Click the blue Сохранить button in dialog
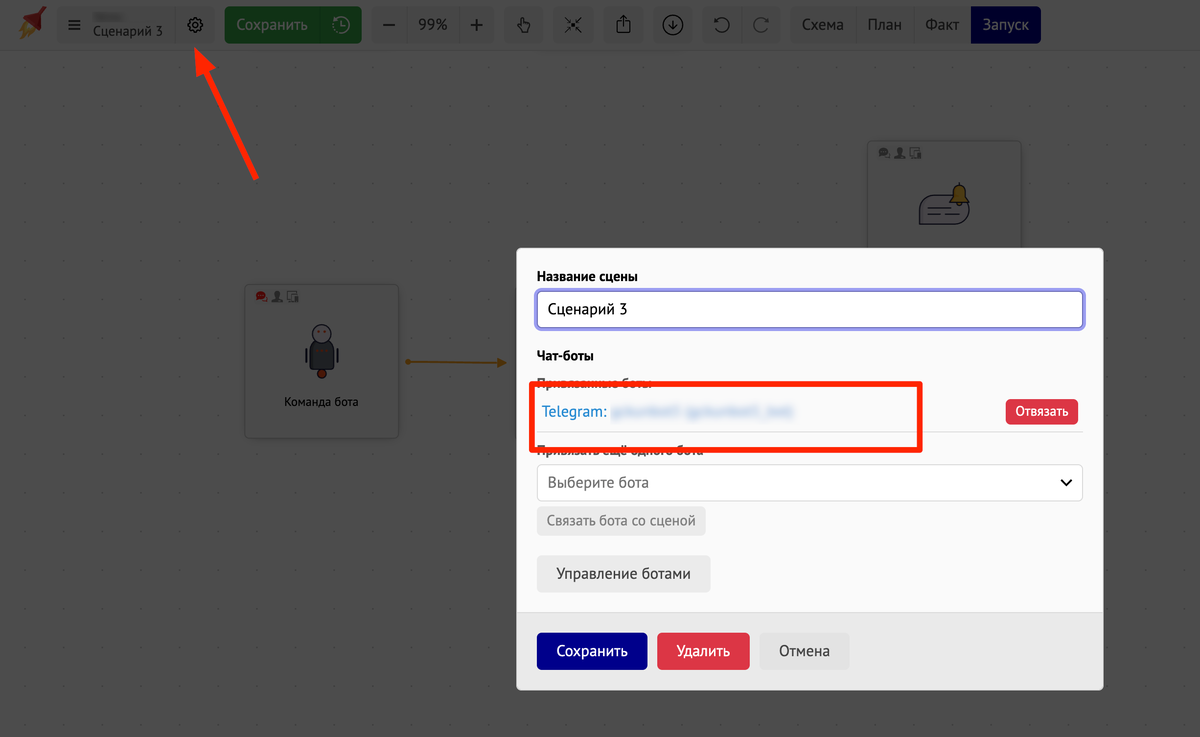The height and width of the screenshot is (737, 1200). (591, 651)
